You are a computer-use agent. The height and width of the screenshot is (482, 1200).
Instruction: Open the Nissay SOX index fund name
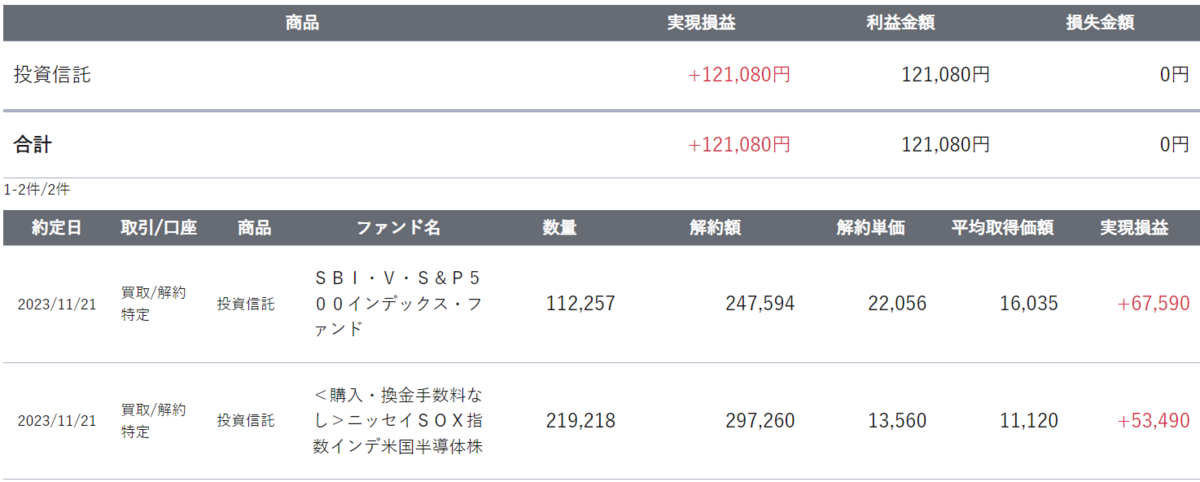point(398,421)
